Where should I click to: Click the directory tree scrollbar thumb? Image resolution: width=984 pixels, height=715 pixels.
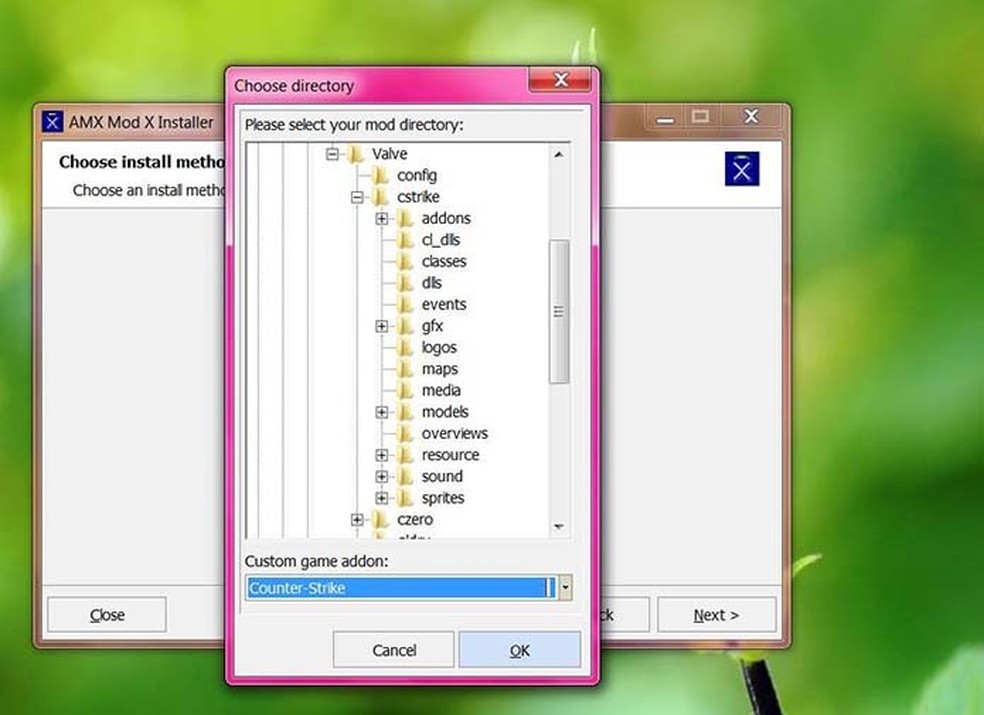559,311
